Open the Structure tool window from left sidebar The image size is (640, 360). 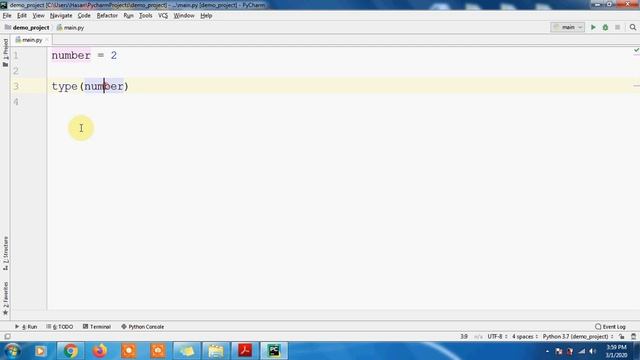tap(5, 253)
